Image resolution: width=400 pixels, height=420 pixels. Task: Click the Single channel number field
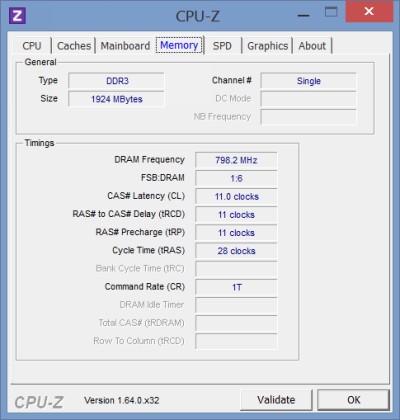[308, 81]
